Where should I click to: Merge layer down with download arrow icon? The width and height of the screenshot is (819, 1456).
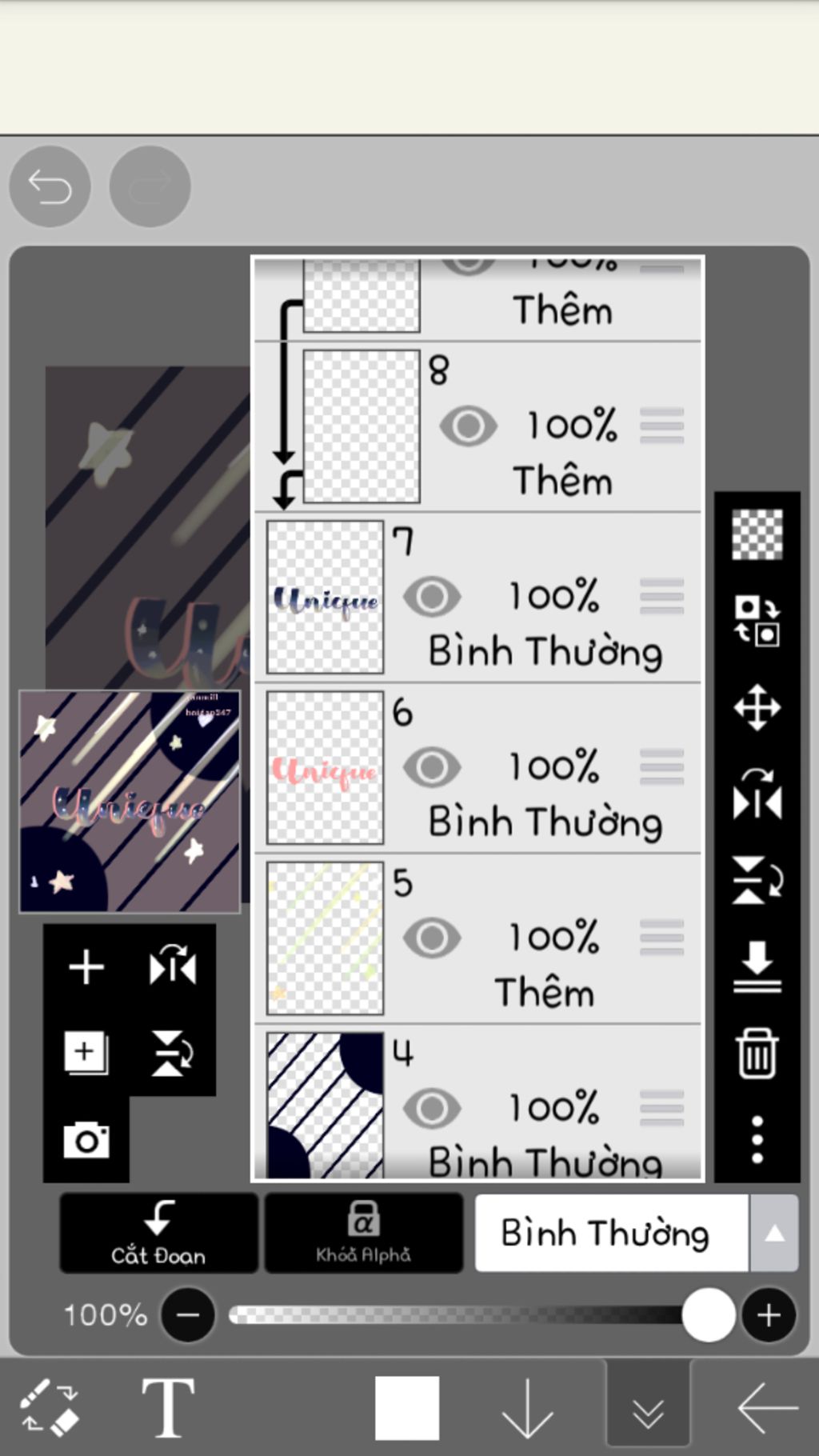click(757, 966)
